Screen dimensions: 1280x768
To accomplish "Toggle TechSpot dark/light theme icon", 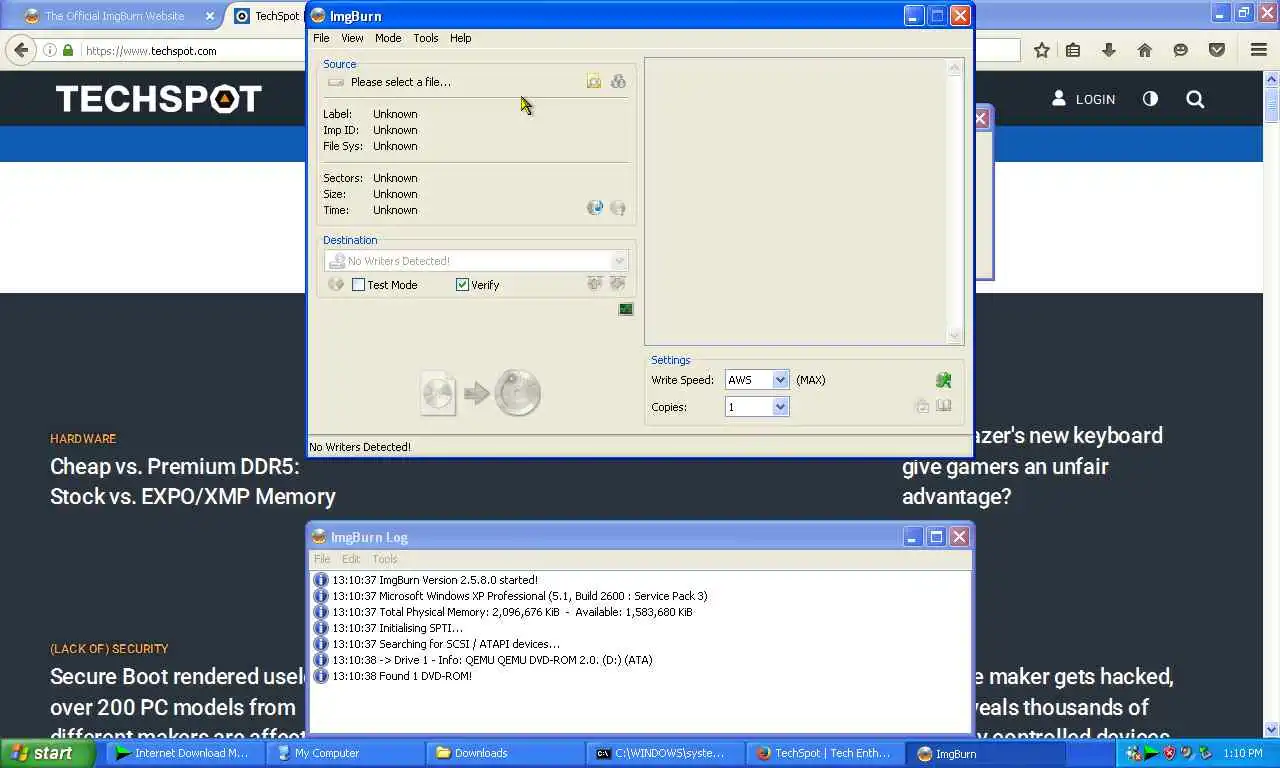I will tap(1150, 99).
